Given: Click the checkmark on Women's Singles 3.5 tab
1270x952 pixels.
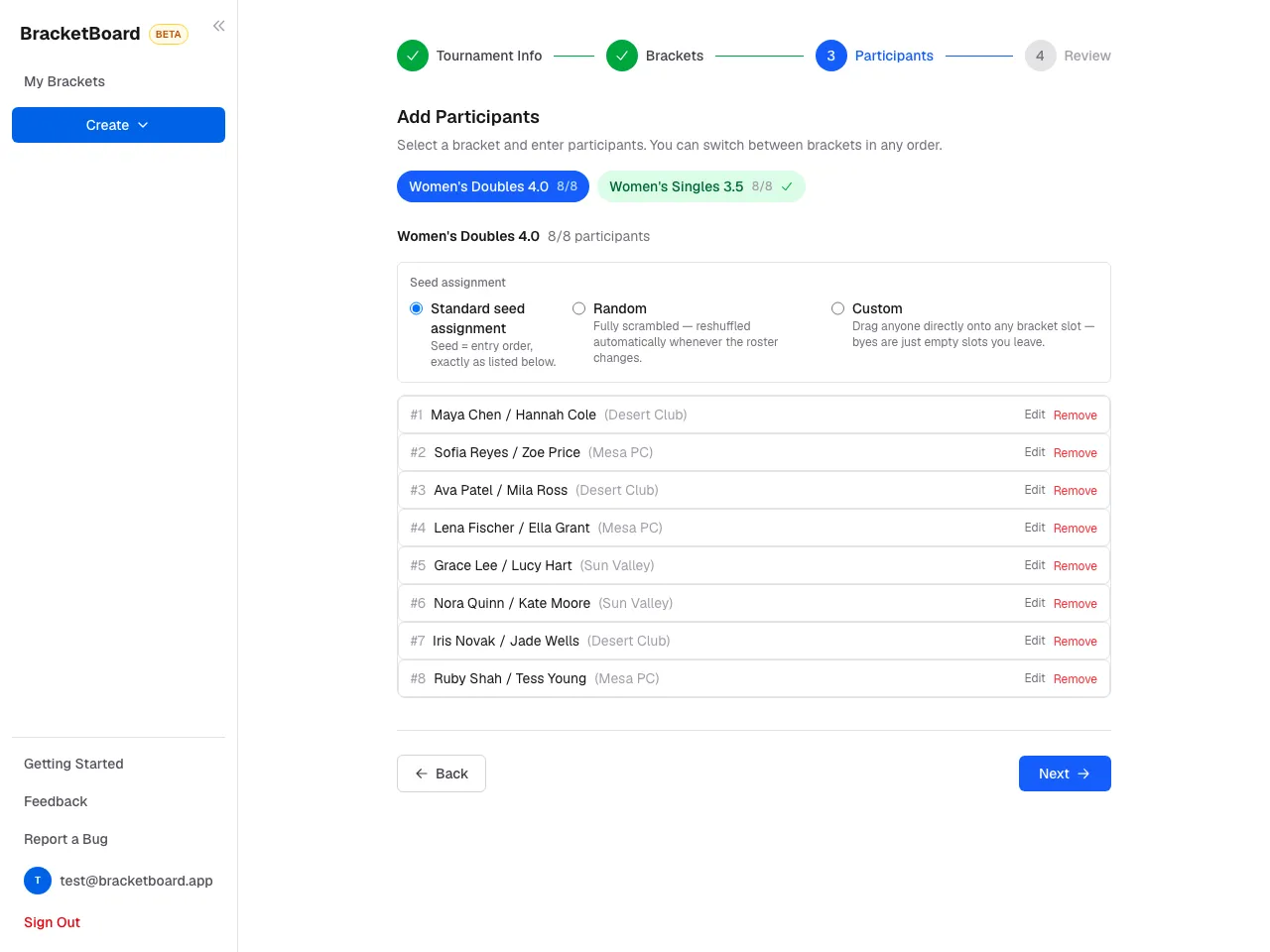Looking at the screenshot, I should click(x=787, y=186).
